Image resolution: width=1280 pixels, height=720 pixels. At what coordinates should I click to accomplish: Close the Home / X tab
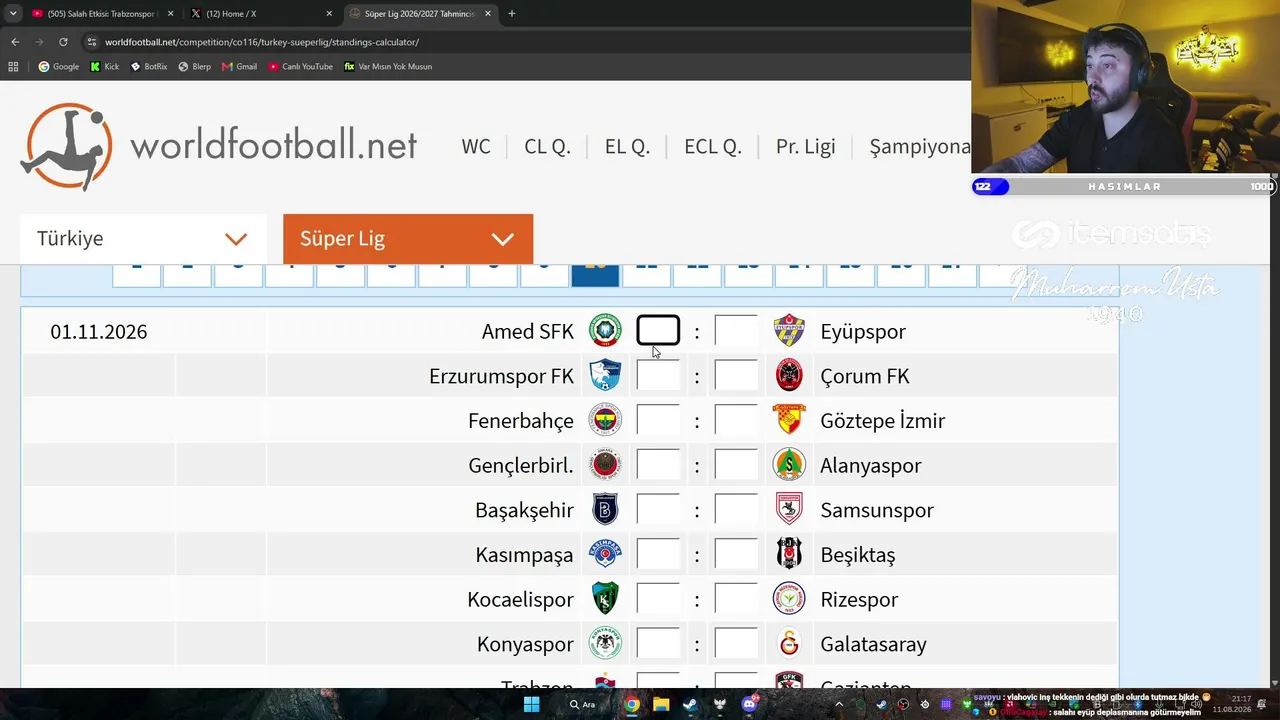point(329,14)
